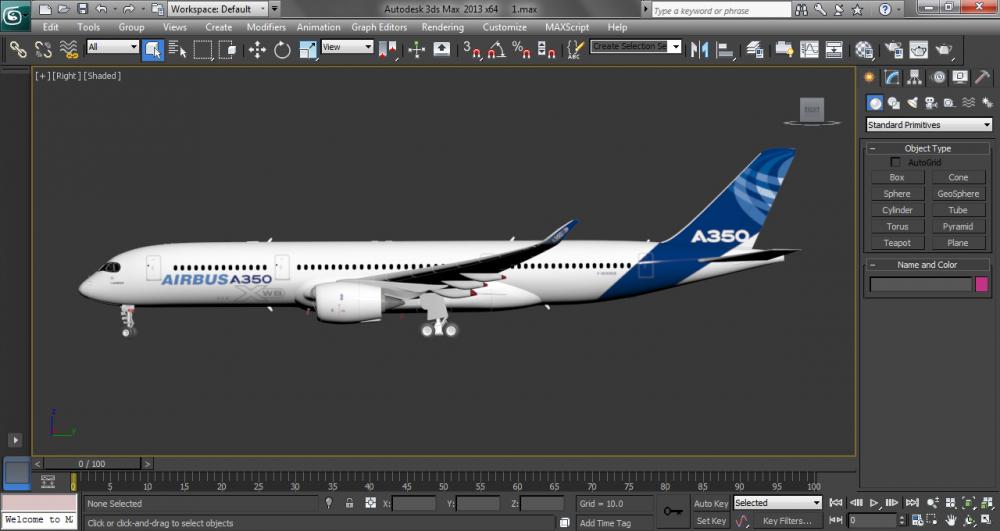Image resolution: width=1000 pixels, height=531 pixels.
Task: Click the GeoSphere primitive button
Action: click(958, 194)
